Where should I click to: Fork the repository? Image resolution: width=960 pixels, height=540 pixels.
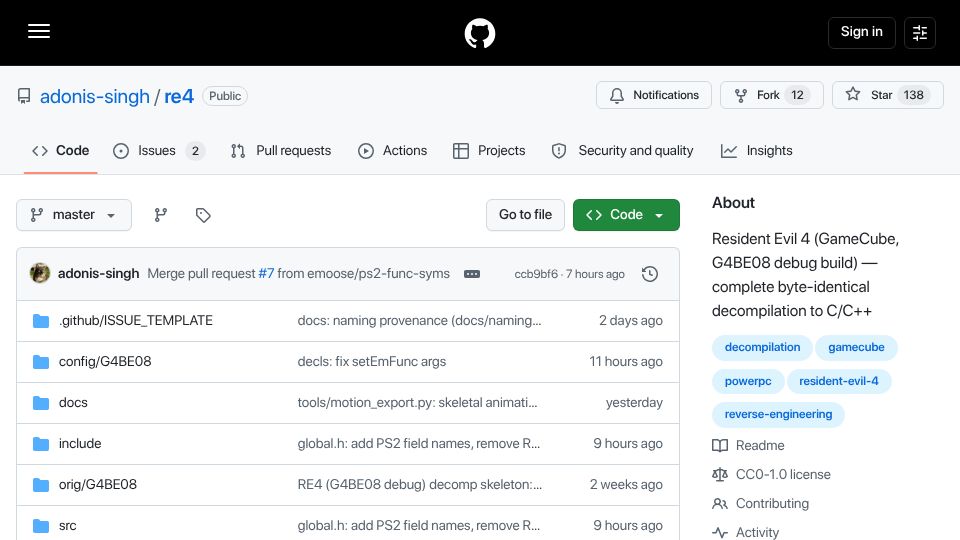pos(771,95)
